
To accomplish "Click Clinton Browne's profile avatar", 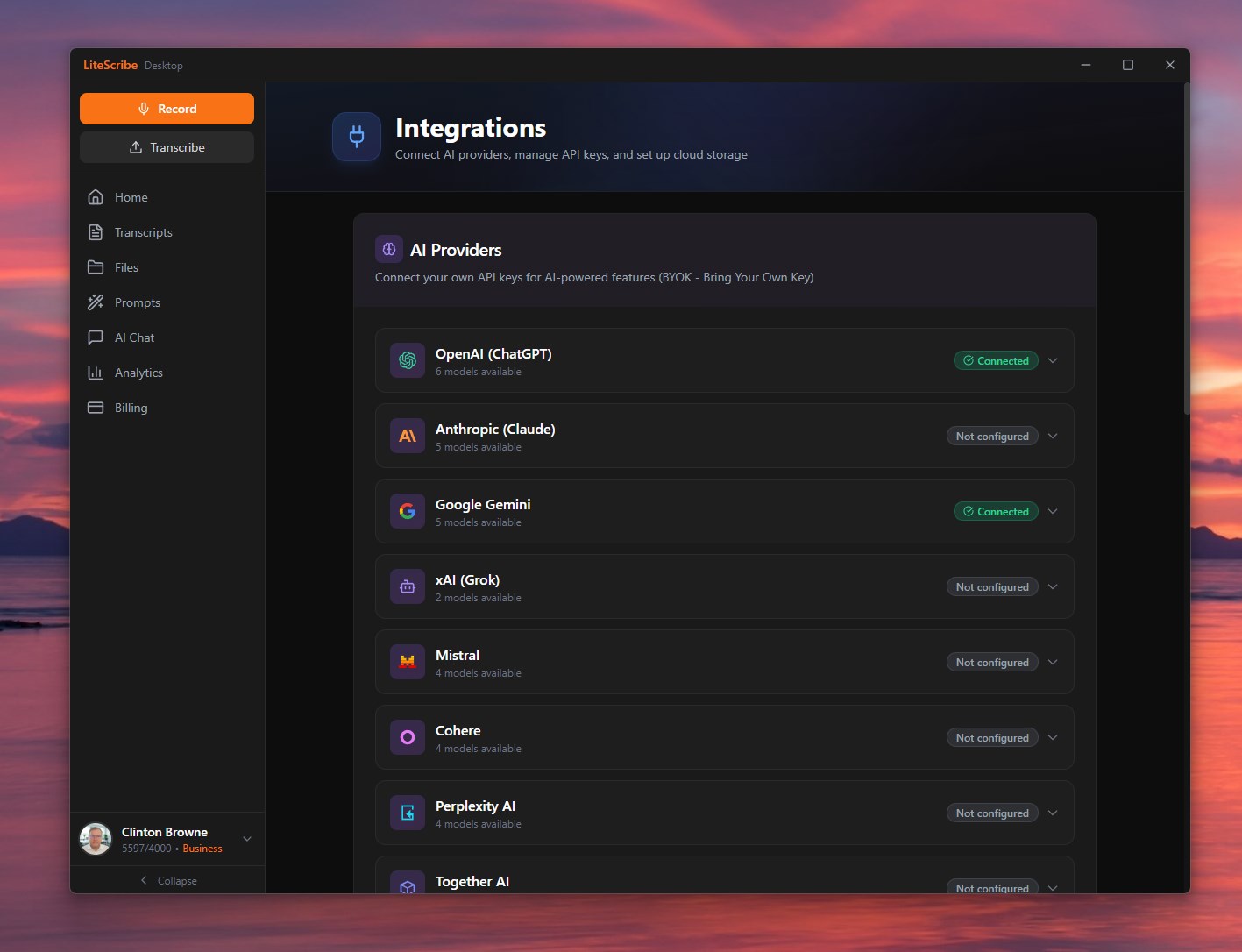I will (x=96, y=839).
